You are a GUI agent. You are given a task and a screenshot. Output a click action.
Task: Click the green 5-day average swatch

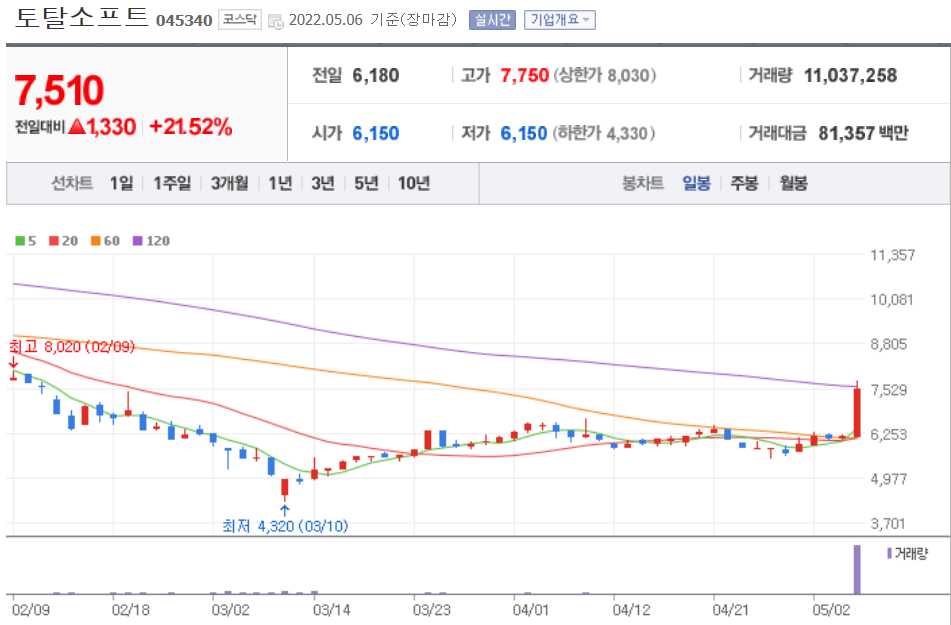click(20, 241)
